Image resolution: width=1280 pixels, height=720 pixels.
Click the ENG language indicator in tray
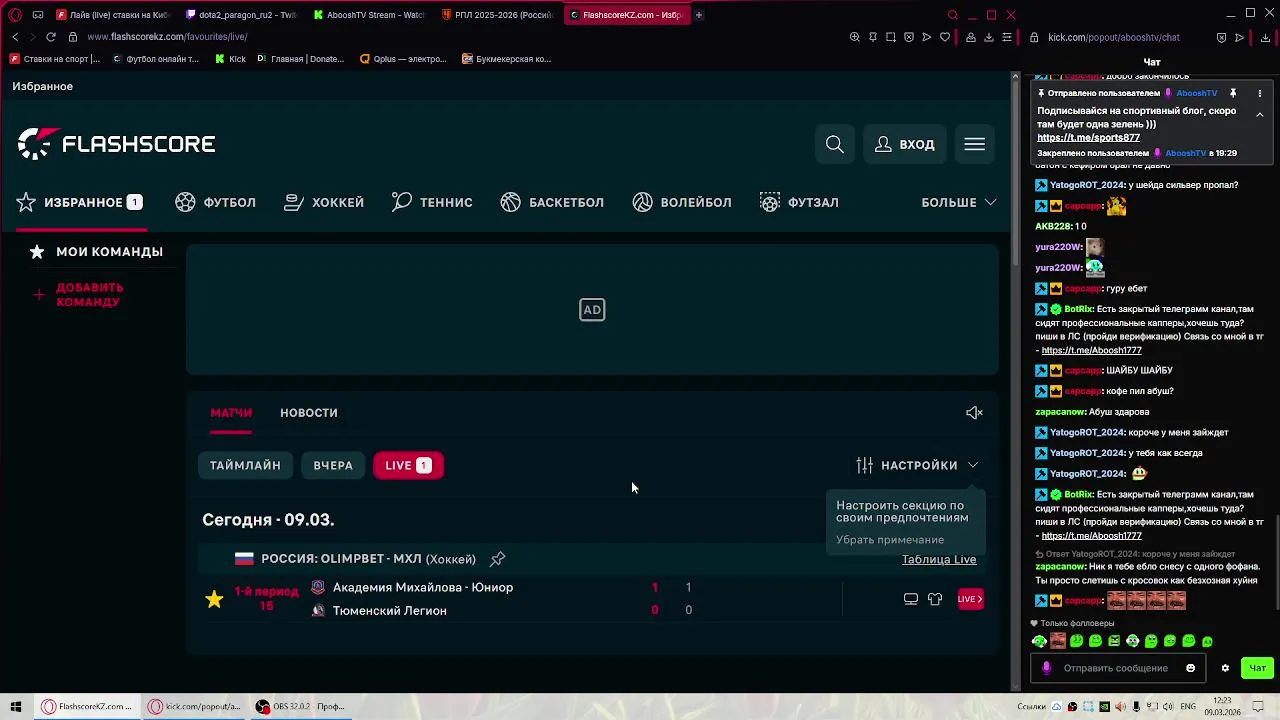click(1188, 706)
